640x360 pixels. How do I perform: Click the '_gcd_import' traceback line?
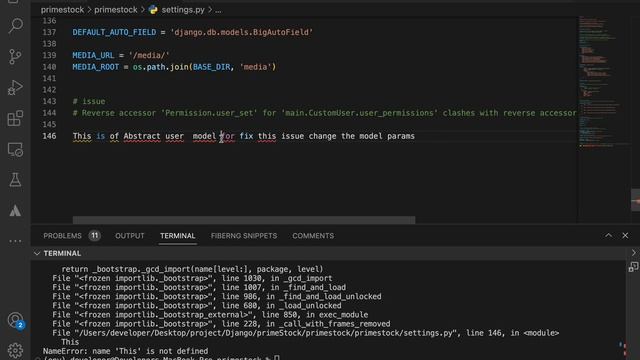[x=192, y=278]
